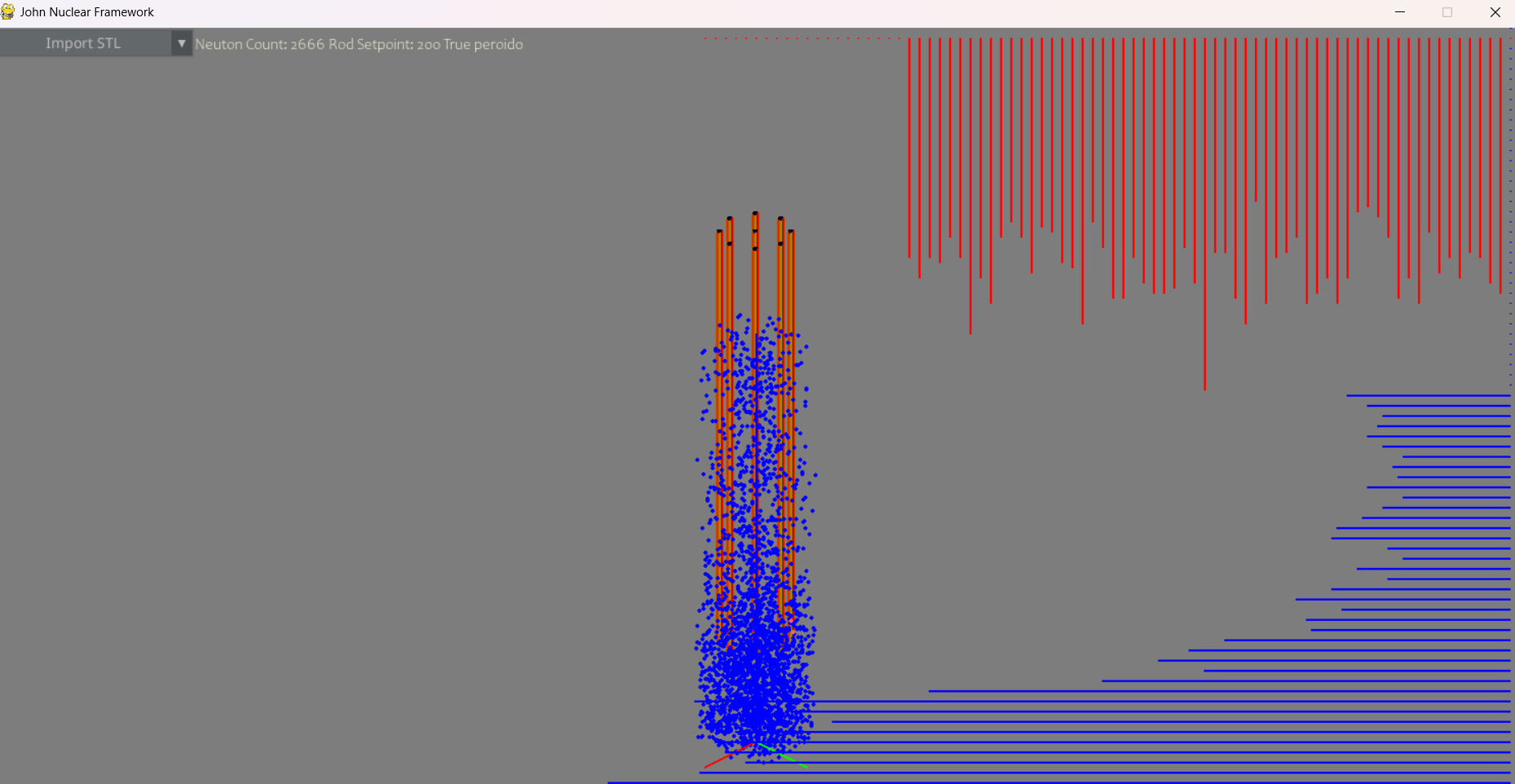Close the John Nuclear Framework window
Screen dimensions: 1515x784
[1495, 12]
